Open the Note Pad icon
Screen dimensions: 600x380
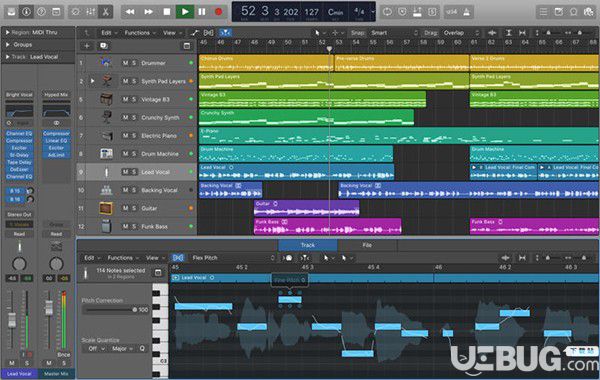[x=558, y=12]
